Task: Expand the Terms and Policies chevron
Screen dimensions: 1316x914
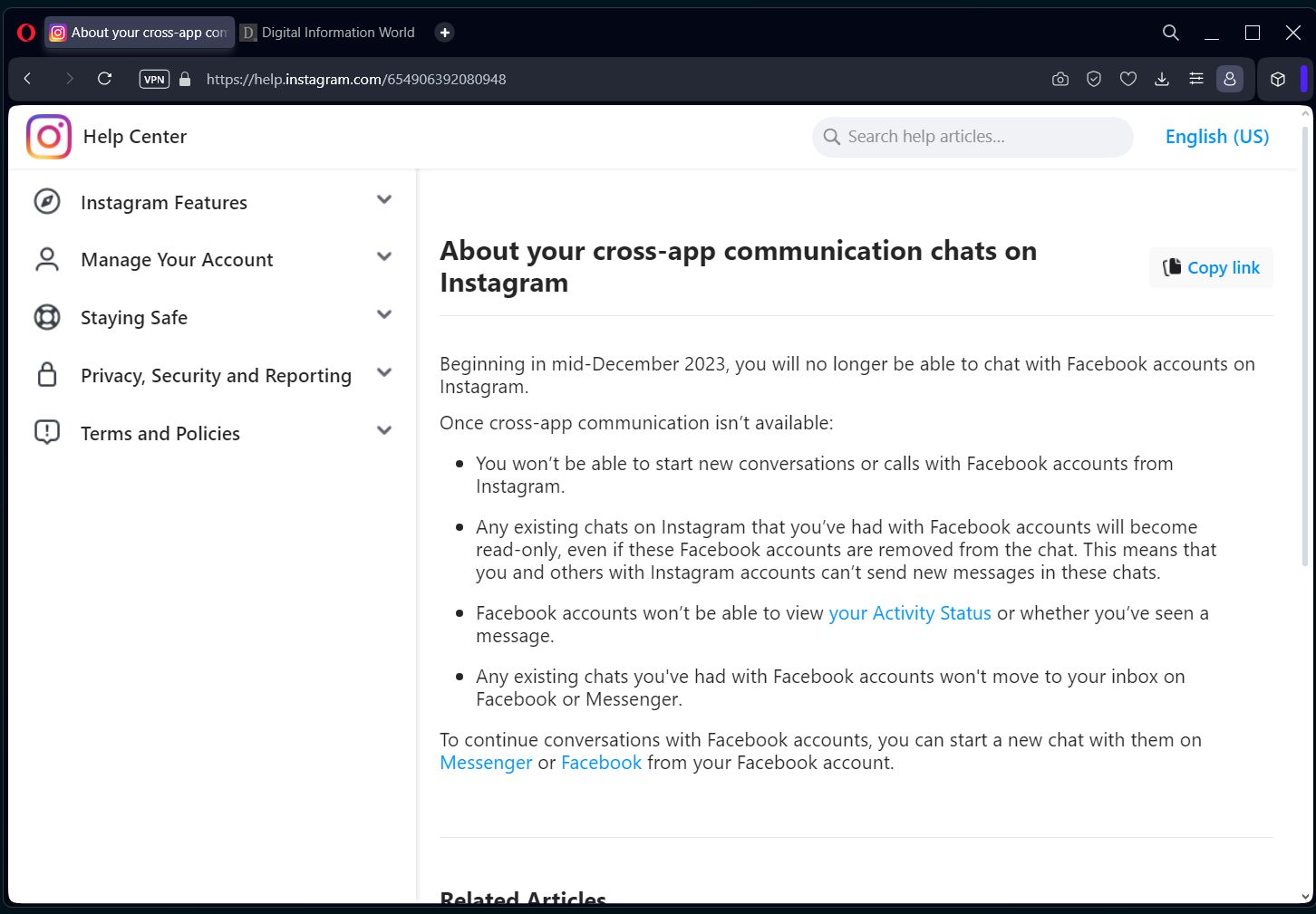Action: (384, 431)
